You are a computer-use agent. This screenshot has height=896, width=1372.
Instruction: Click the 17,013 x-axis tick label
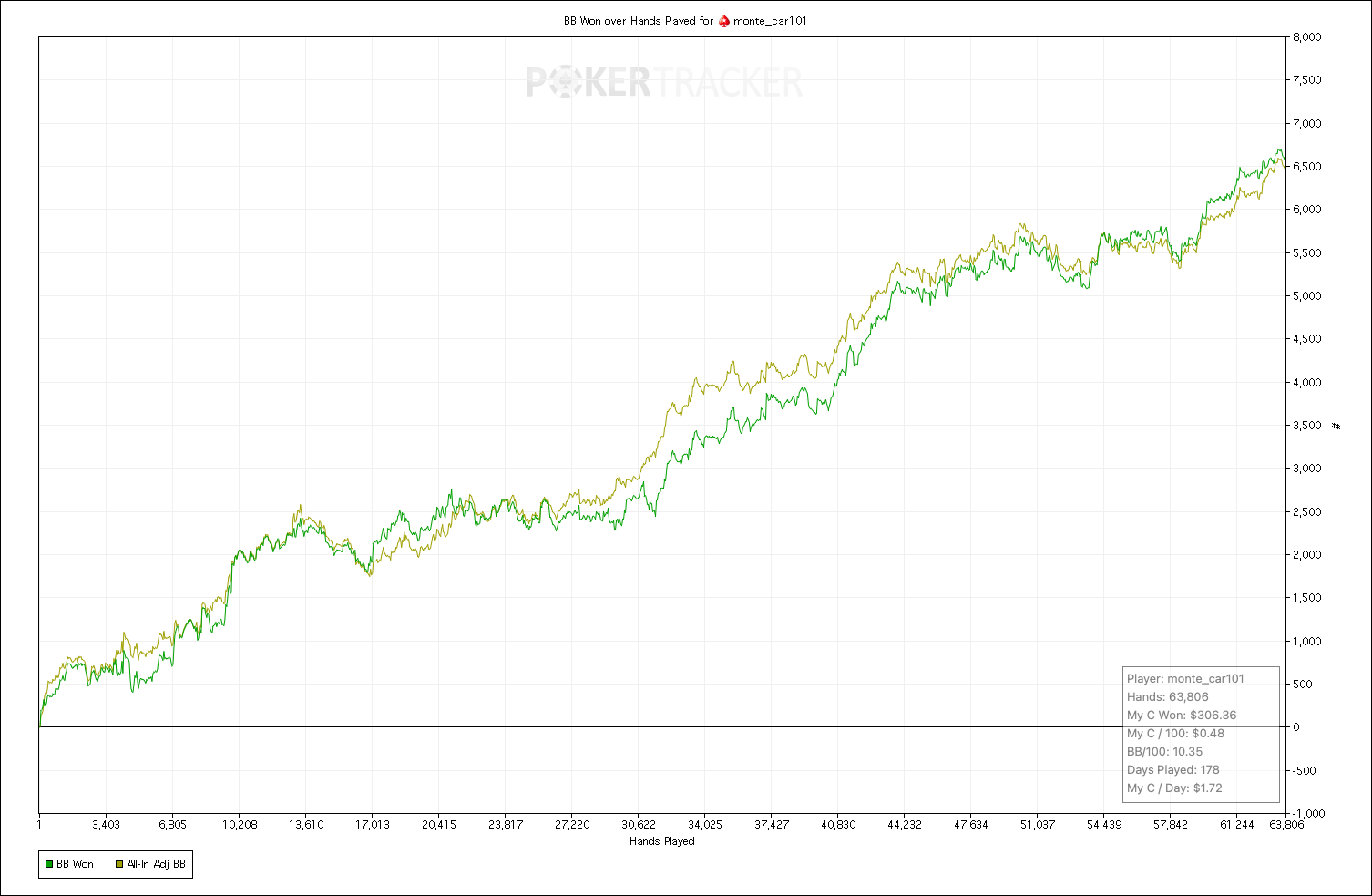[x=372, y=825]
